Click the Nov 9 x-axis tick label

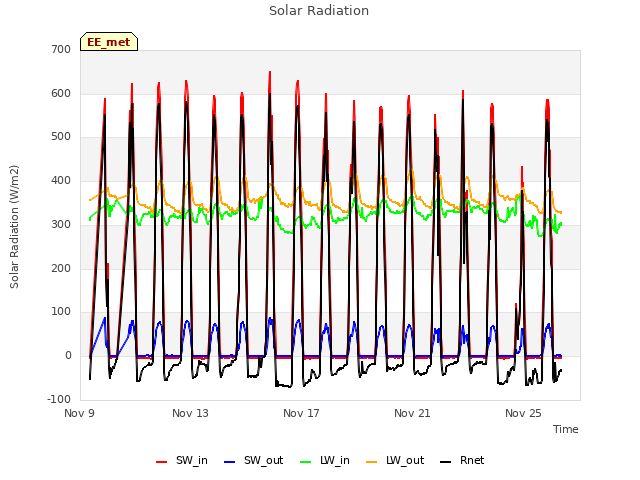[79, 413]
